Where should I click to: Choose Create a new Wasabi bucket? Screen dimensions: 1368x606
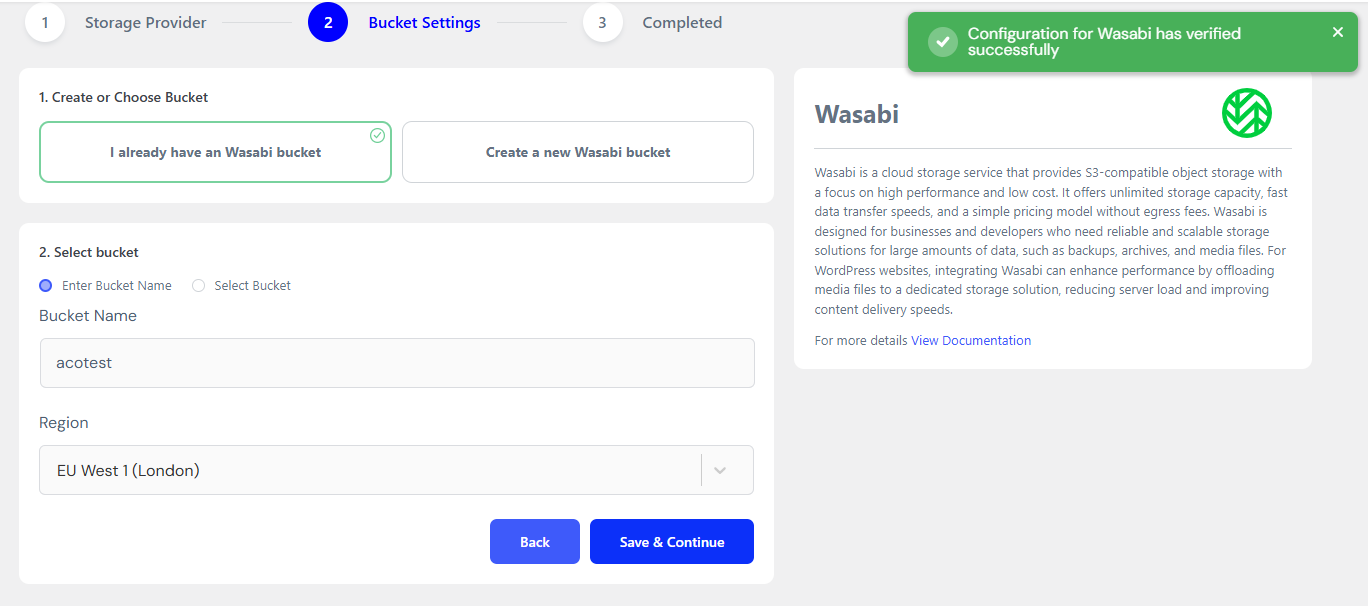tap(578, 152)
